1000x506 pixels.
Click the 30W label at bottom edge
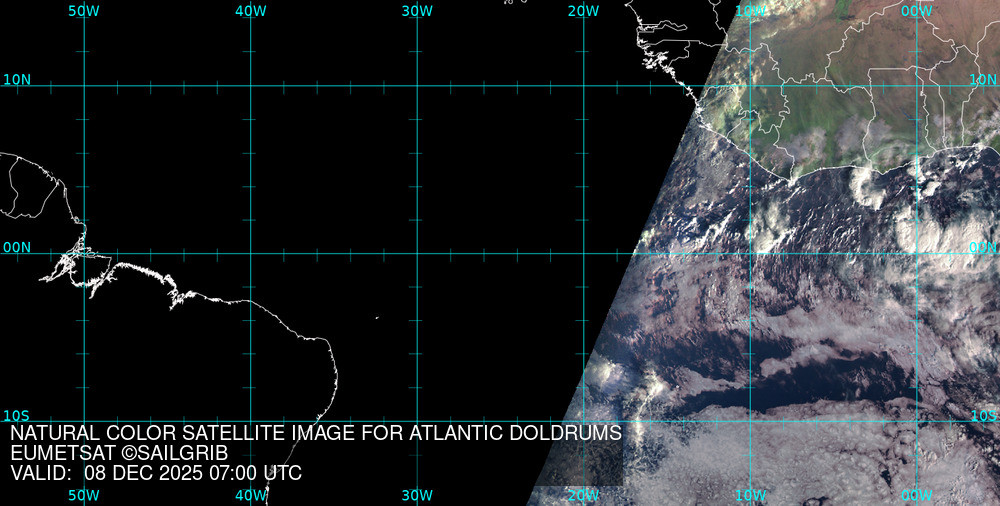coord(417,495)
